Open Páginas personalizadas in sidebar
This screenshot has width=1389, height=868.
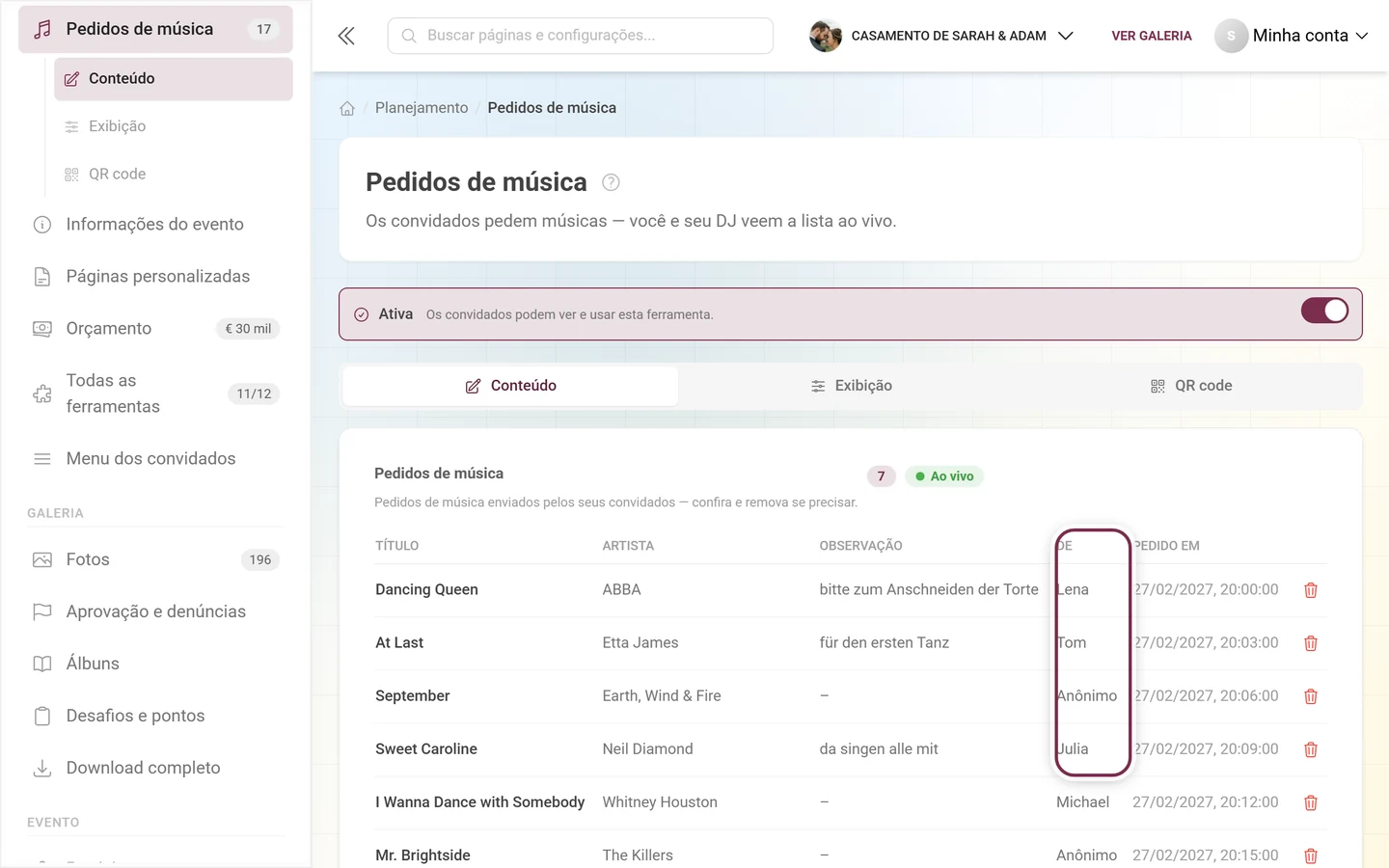point(155,277)
